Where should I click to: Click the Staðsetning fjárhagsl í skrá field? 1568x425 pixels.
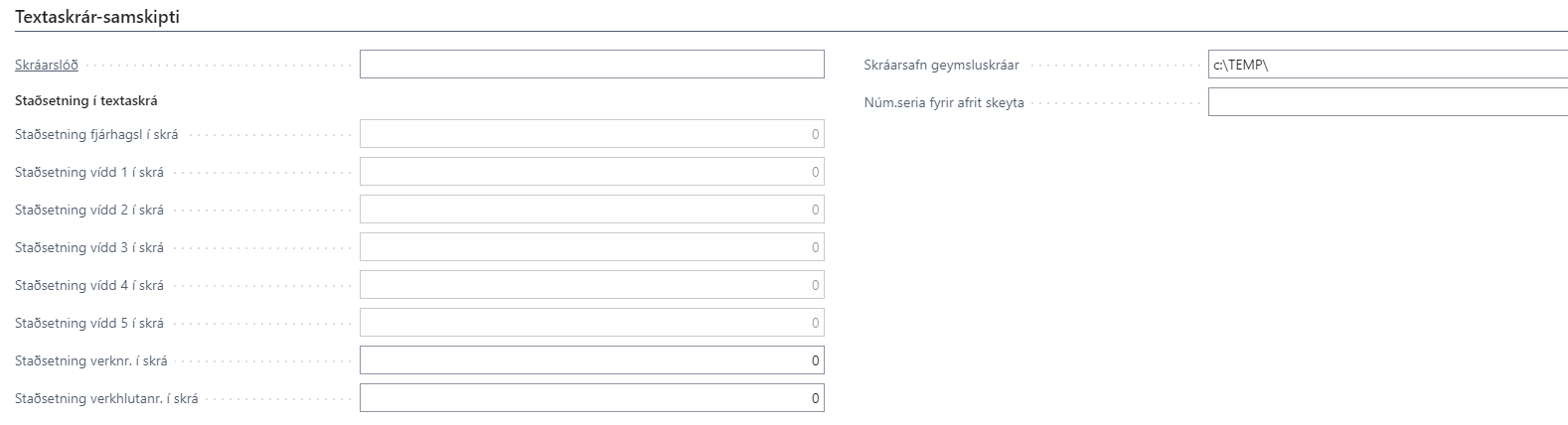(x=591, y=134)
